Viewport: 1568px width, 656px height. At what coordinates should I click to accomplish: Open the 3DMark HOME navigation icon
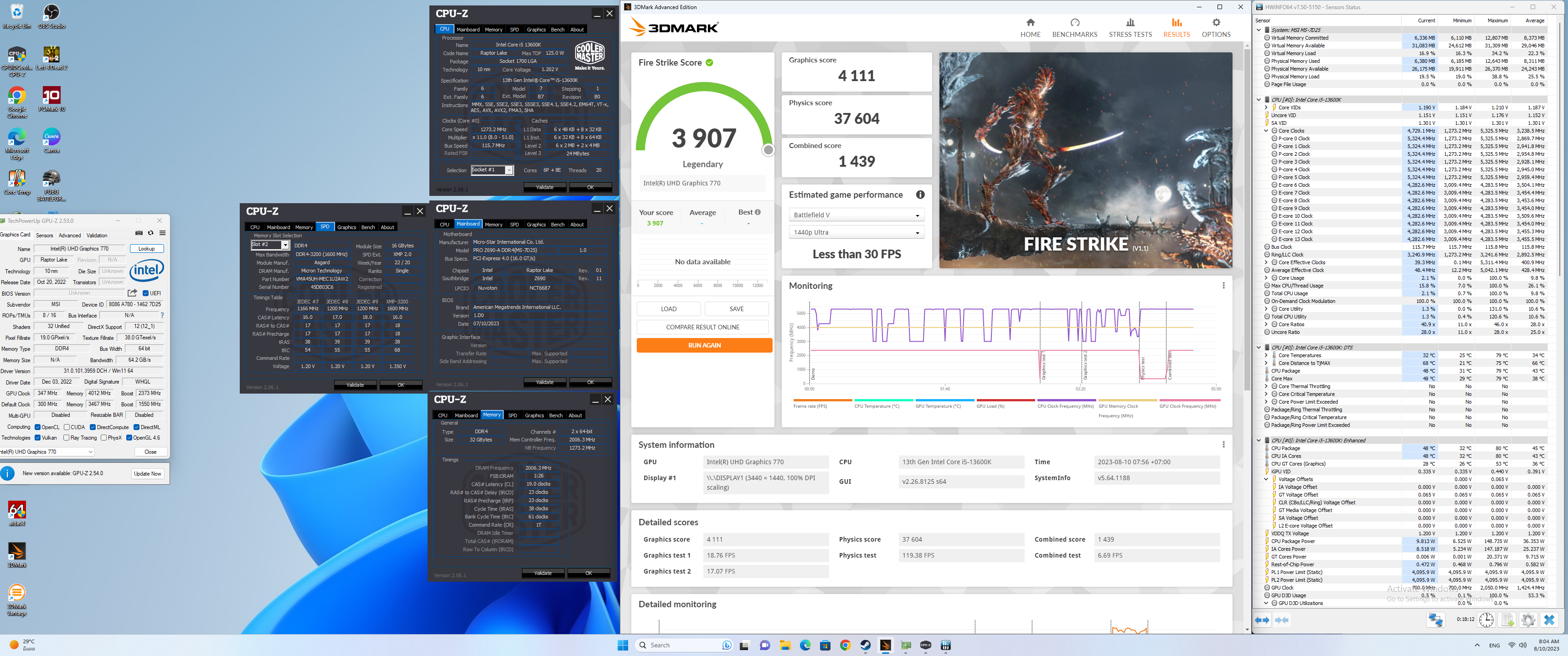pyautogui.click(x=1030, y=22)
